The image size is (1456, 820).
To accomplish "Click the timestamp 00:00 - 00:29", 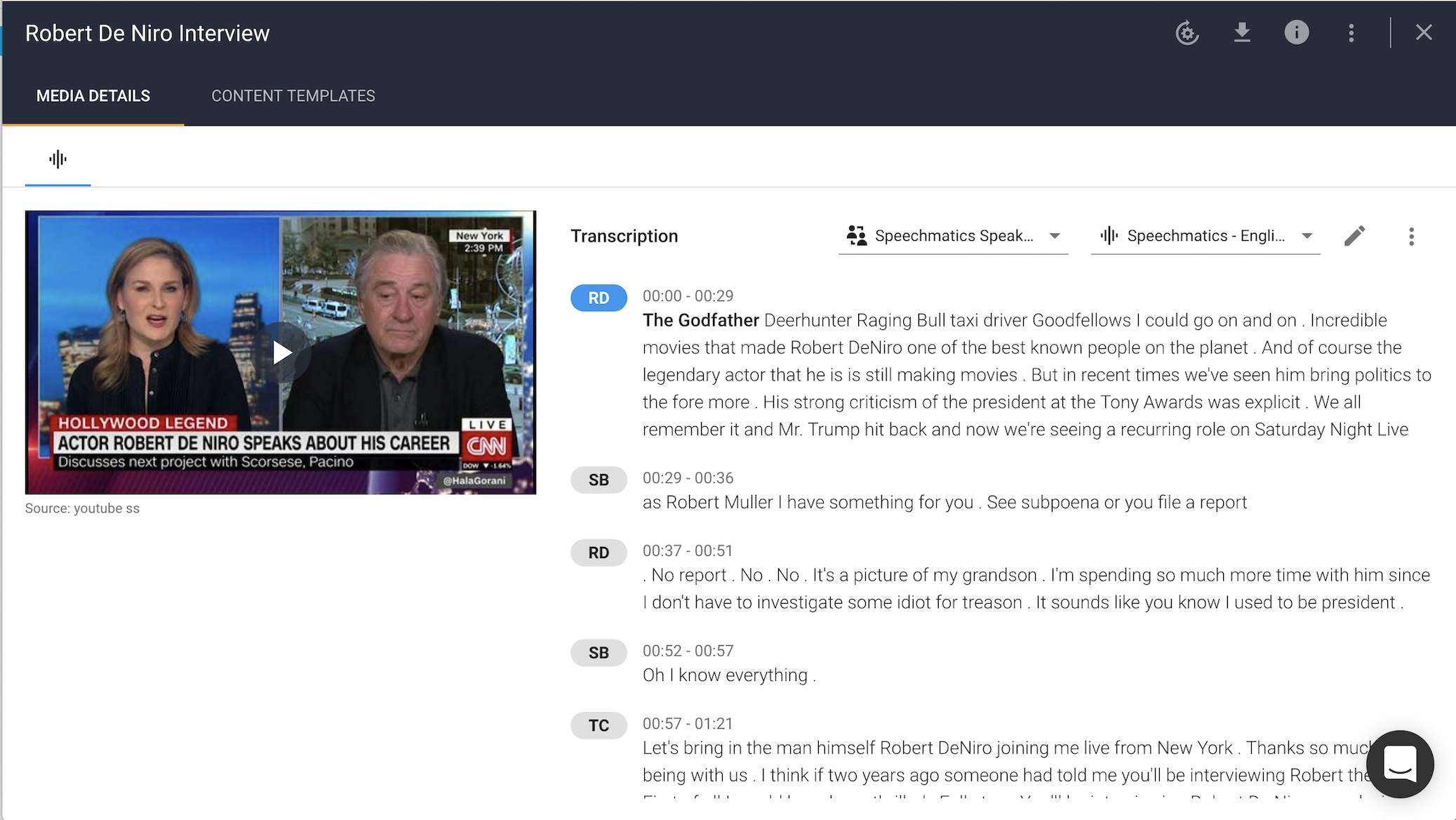I will [687, 296].
